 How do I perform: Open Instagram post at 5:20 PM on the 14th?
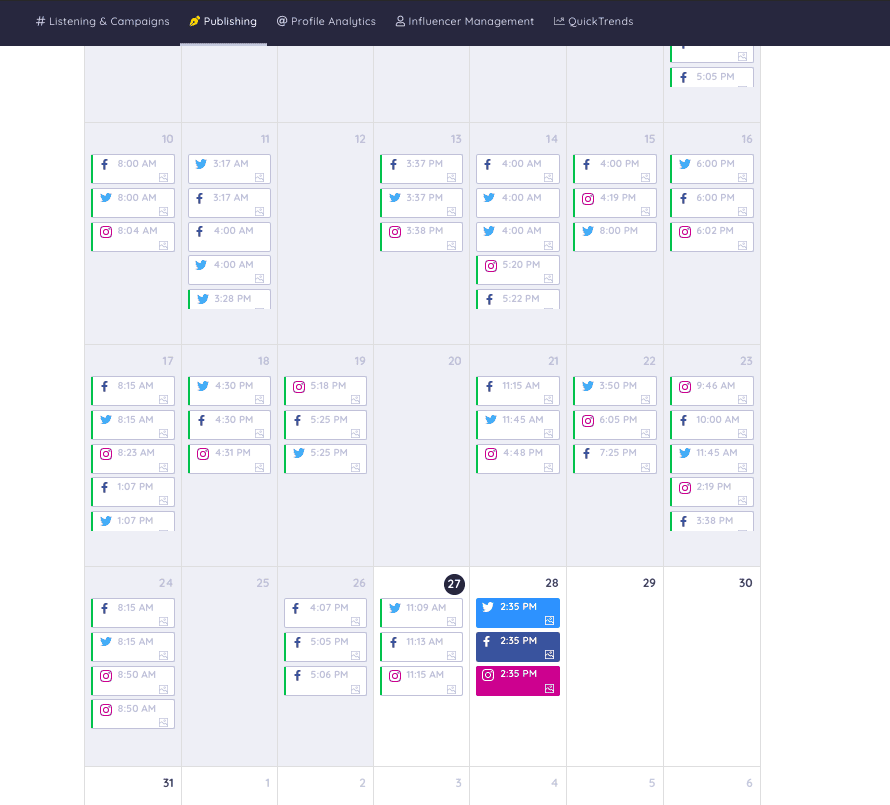518,270
